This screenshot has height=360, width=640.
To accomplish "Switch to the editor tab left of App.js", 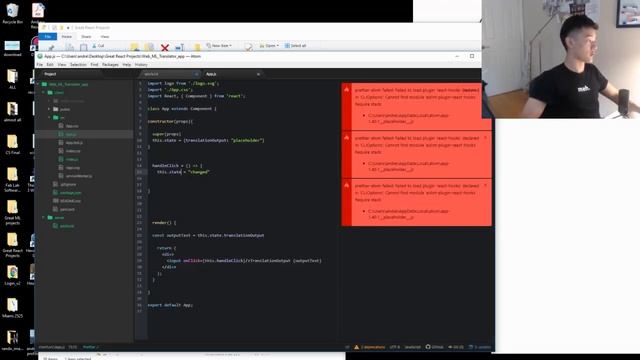I will click(170, 74).
